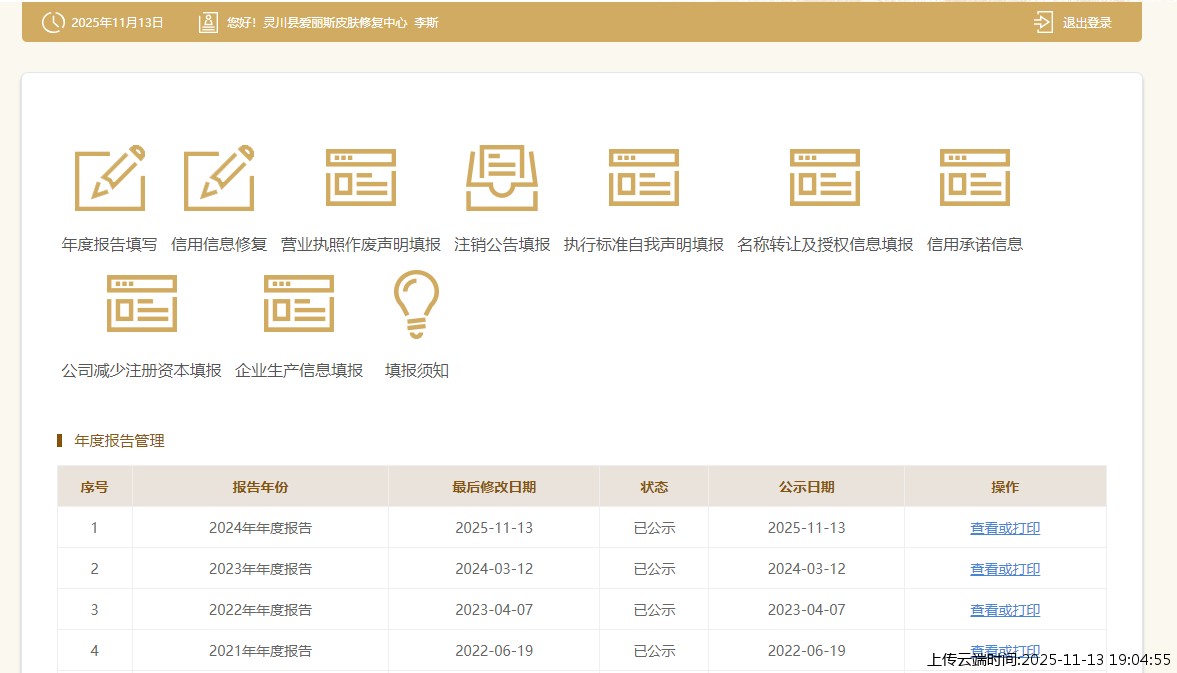1177x673 pixels.
Task: Click the 公示日期 column header
Action: pos(806,487)
